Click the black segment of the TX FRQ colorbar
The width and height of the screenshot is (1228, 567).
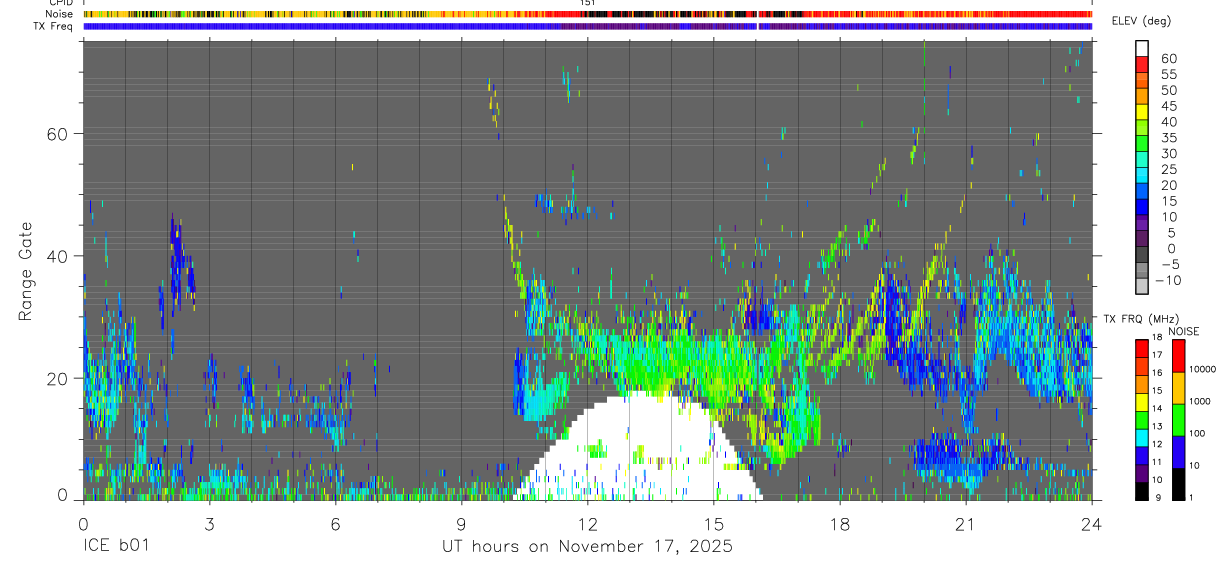pyautogui.click(x=1141, y=492)
